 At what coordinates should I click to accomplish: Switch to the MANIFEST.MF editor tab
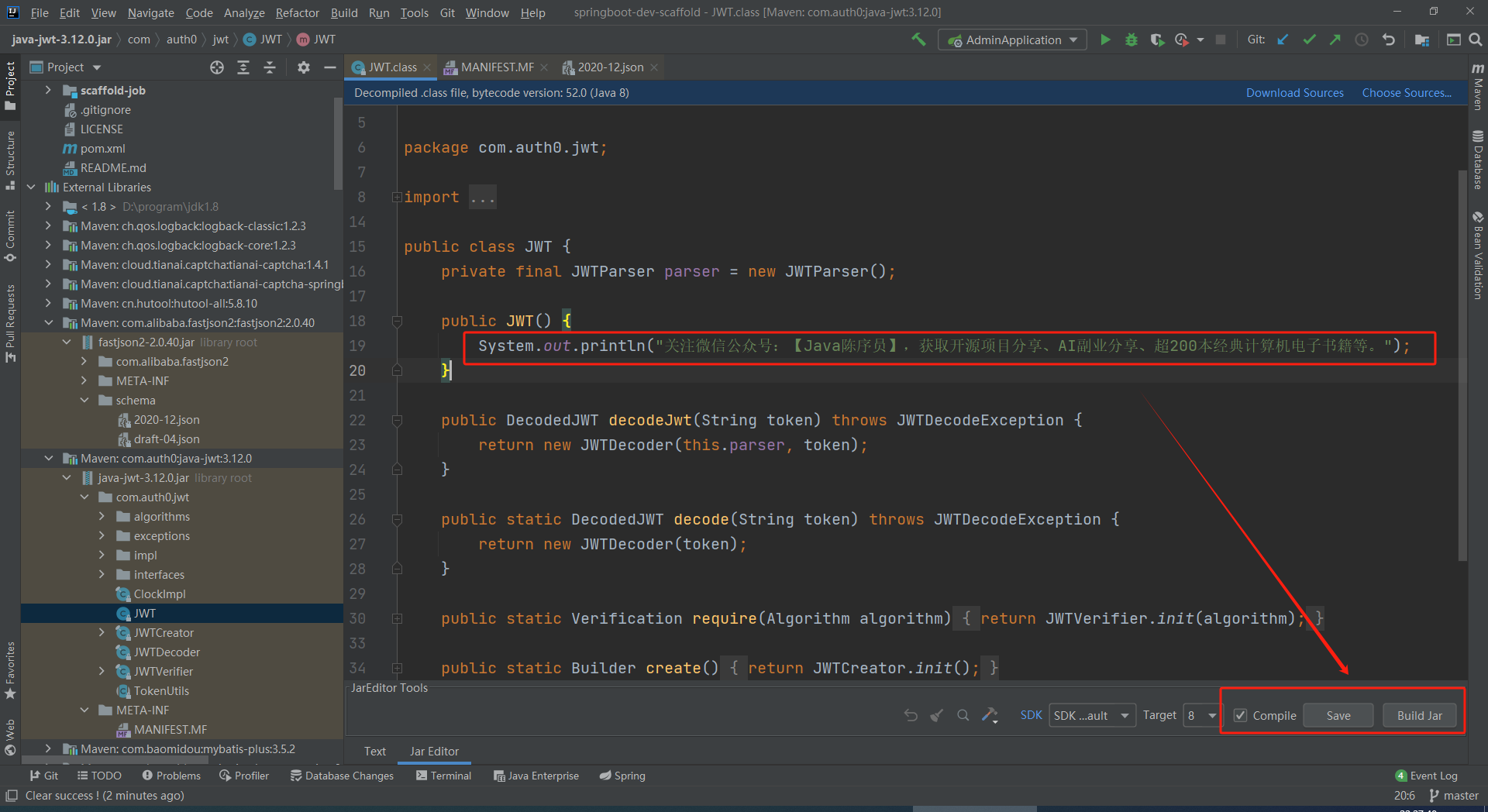click(497, 67)
